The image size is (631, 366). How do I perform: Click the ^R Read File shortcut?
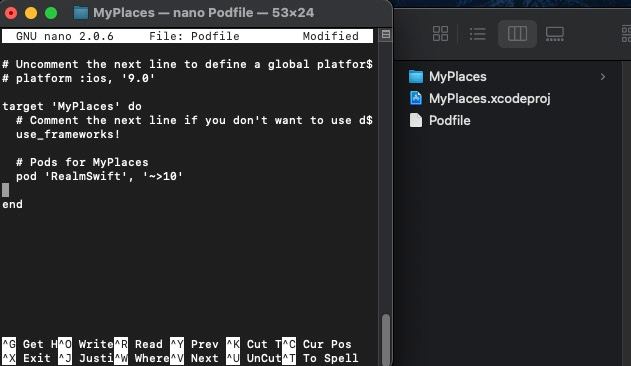pyautogui.click(x=138, y=344)
